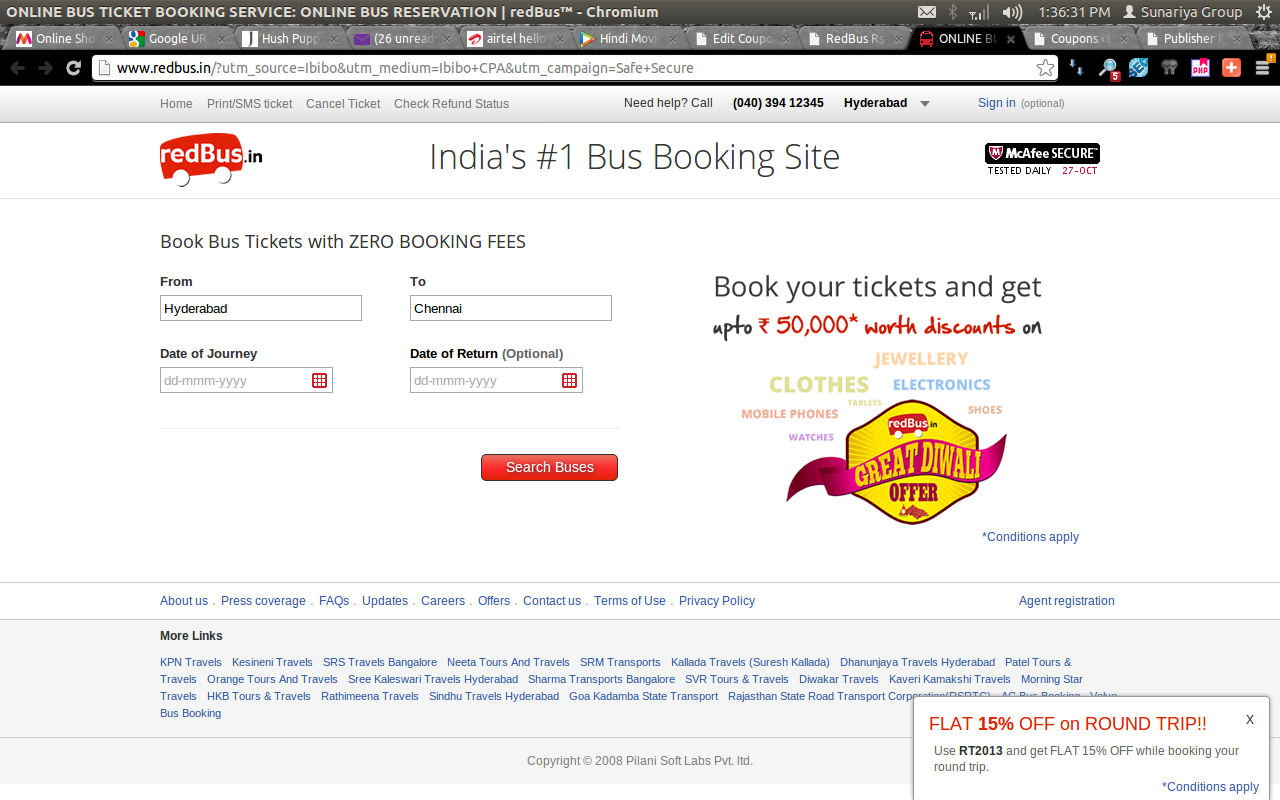The height and width of the screenshot is (800, 1280).
Task: Open the Bluetooth indicator in top panel
Action: coord(953,12)
